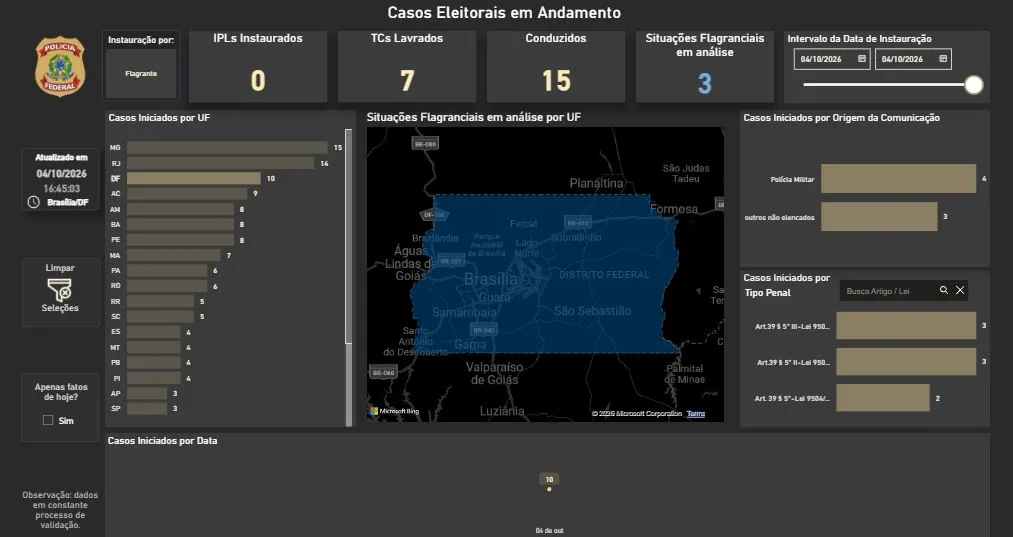The width and height of the screenshot is (1013, 537).
Task: Select the AP bar in UF chart
Action: pyautogui.click(x=147, y=393)
